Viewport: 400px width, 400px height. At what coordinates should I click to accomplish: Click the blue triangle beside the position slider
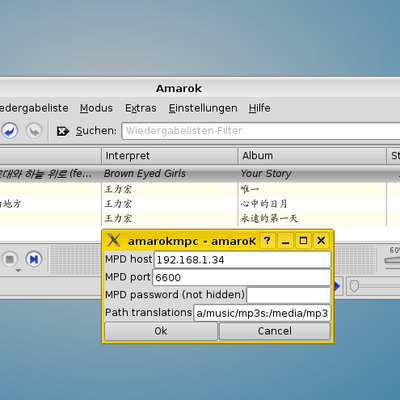[x=337, y=286]
